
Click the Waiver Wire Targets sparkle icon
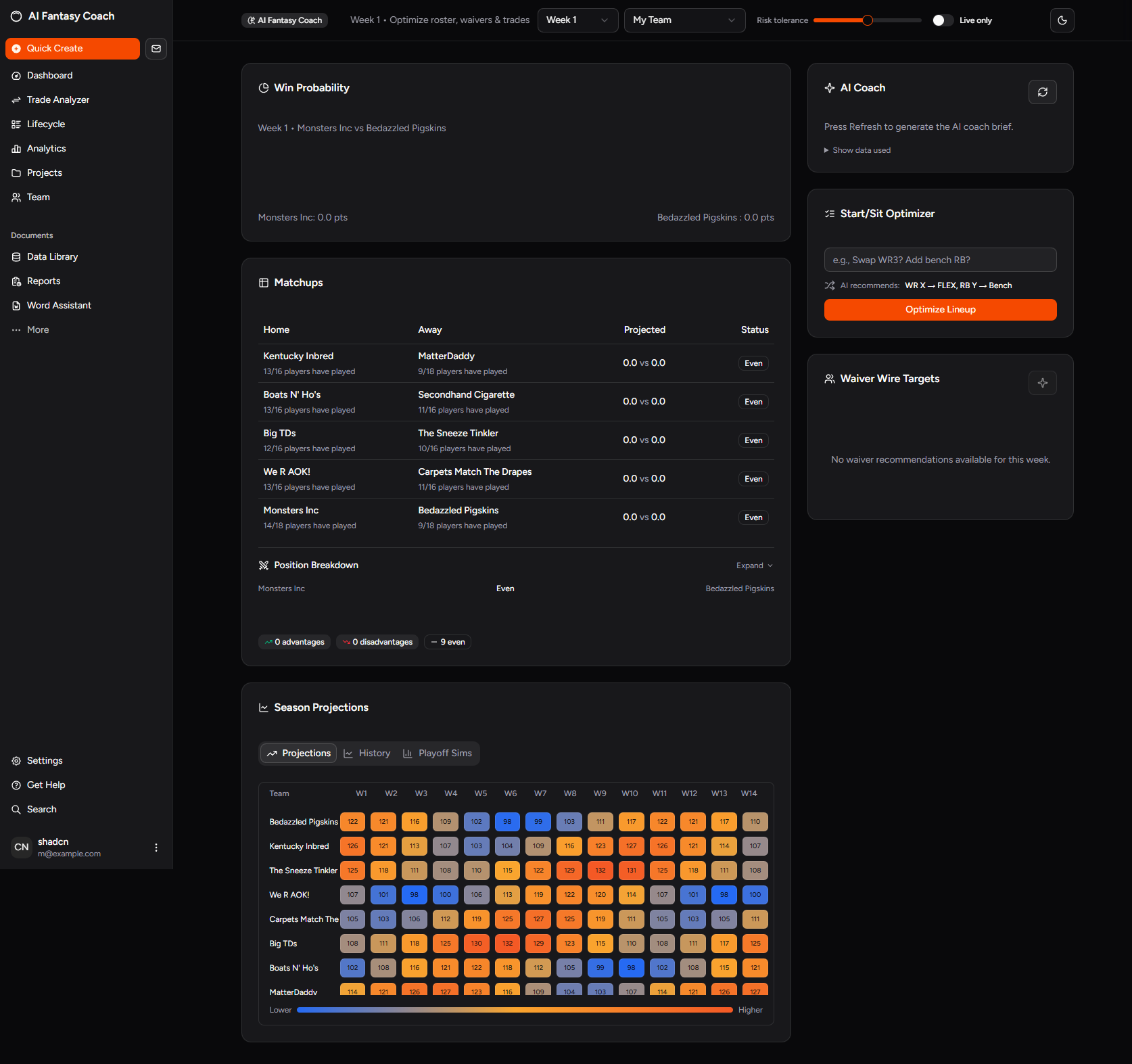pos(1042,383)
